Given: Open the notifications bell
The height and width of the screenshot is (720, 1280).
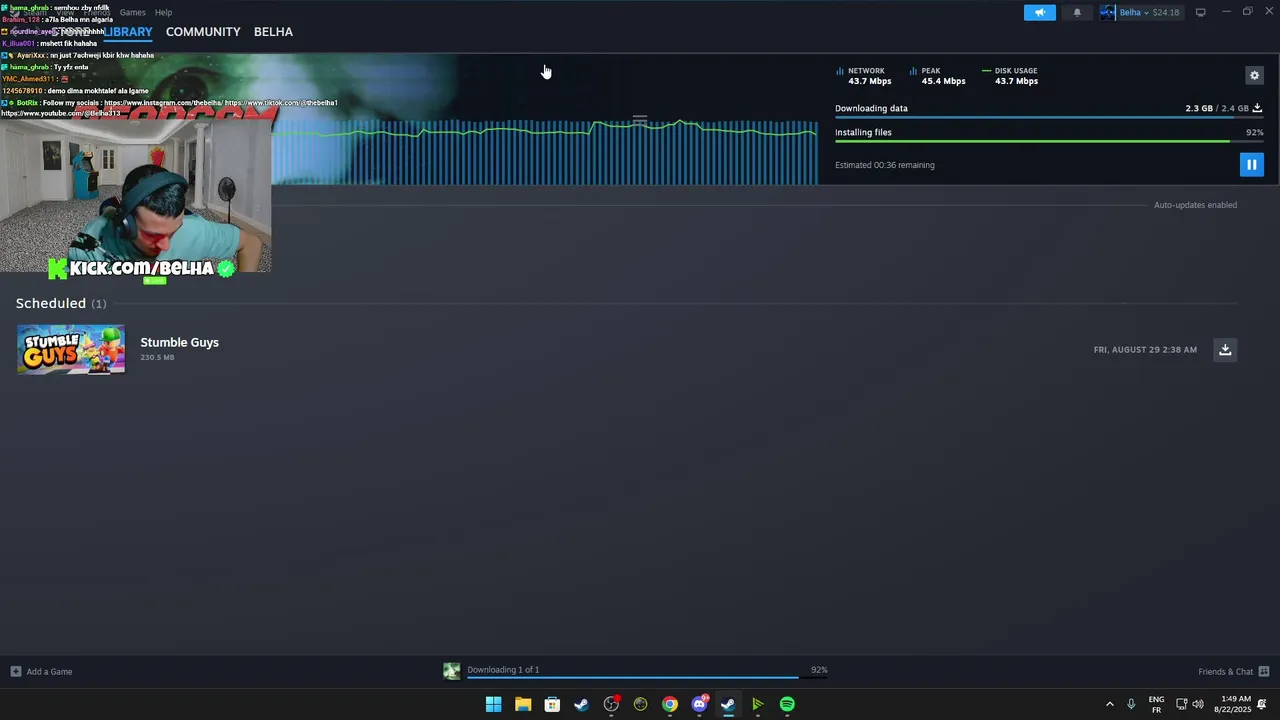Looking at the screenshot, I should click(1077, 12).
